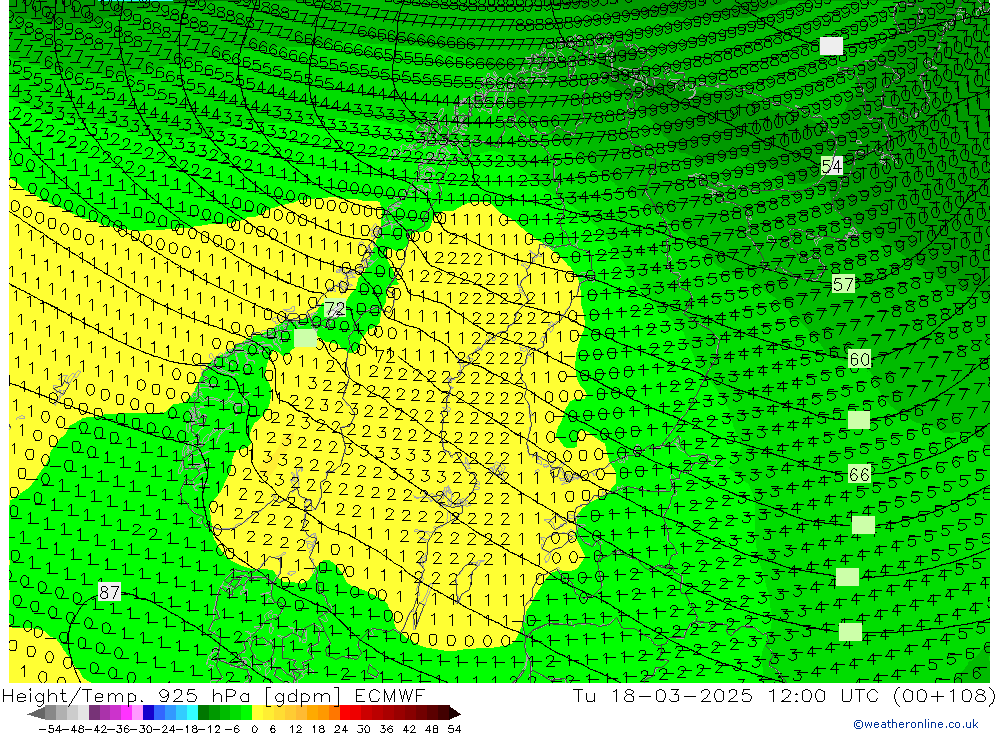Click the 48 value on the temperature scale
1000x733 pixels.
[431, 729]
